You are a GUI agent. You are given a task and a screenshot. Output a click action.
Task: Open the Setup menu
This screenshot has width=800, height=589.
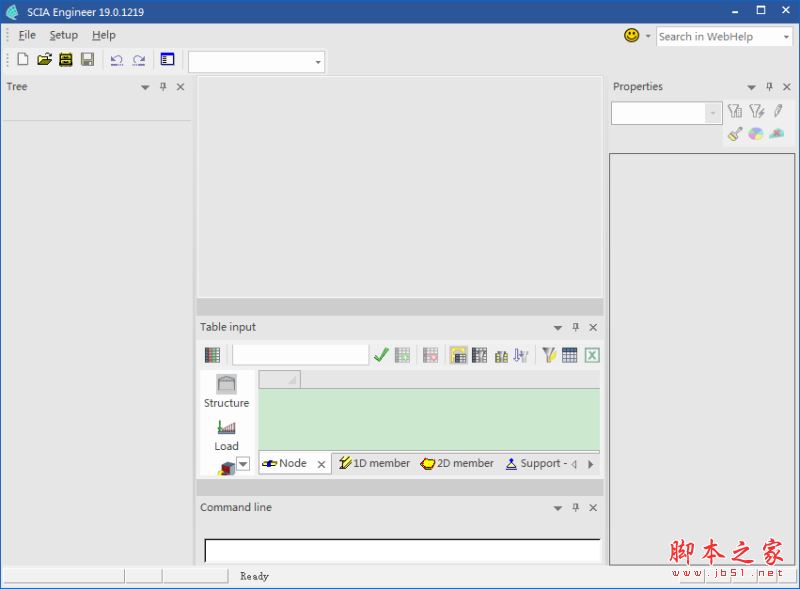coord(64,35)
